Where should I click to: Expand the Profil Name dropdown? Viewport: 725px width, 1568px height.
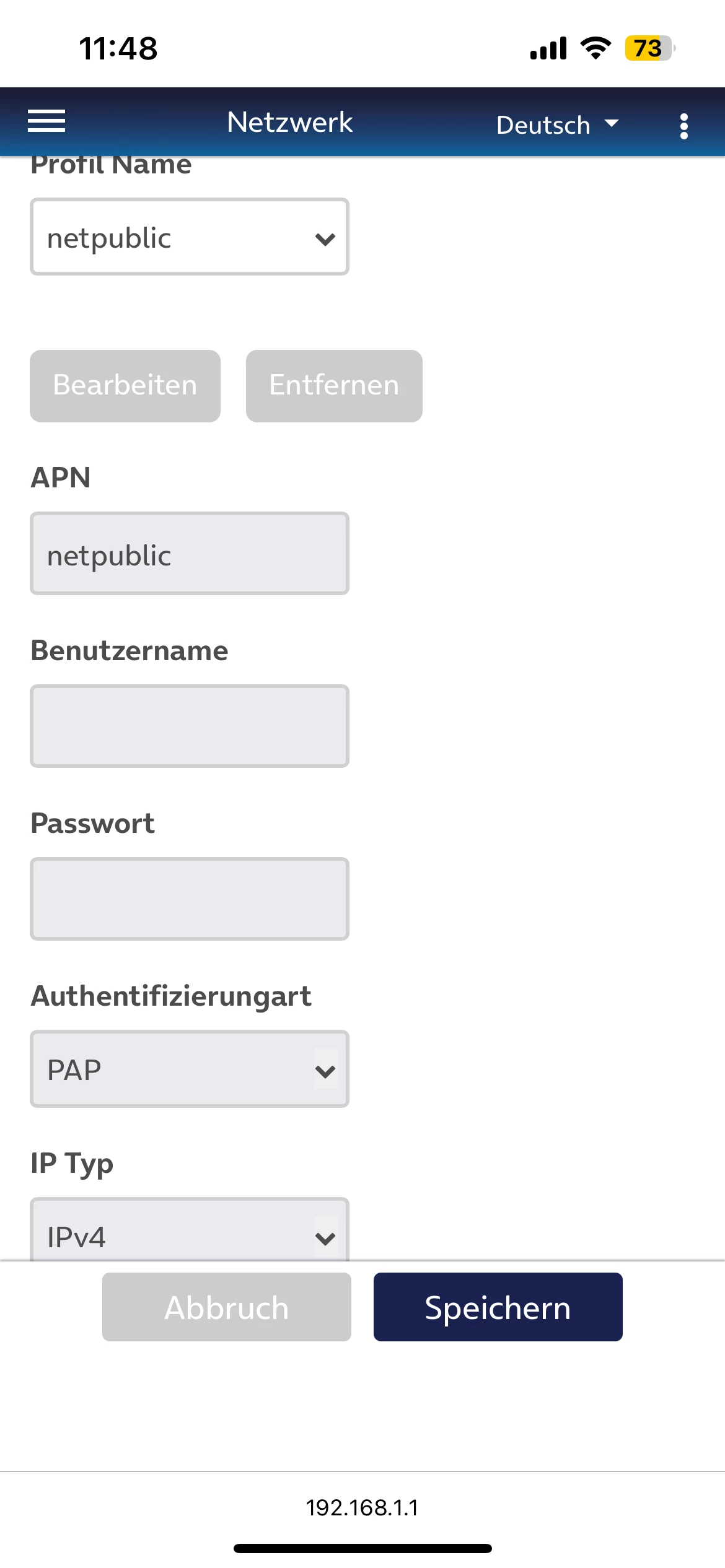pyautogui.click(x=190, y=237)
